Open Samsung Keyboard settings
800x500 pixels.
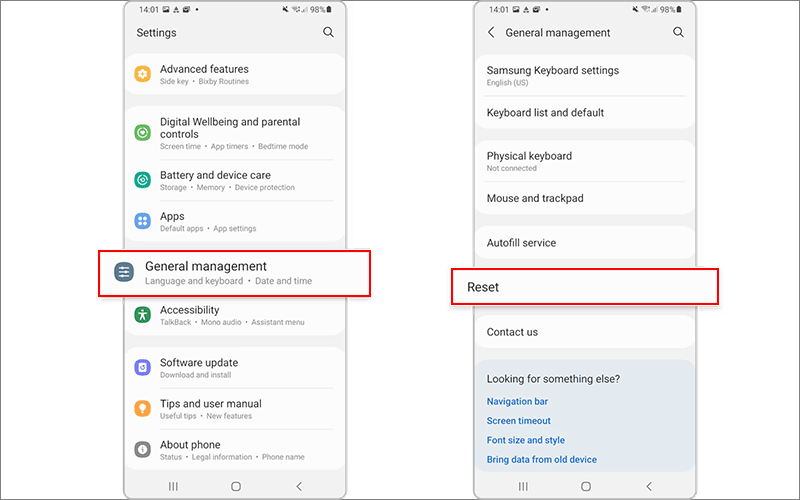pyautogui.click(x=585, y=76)
